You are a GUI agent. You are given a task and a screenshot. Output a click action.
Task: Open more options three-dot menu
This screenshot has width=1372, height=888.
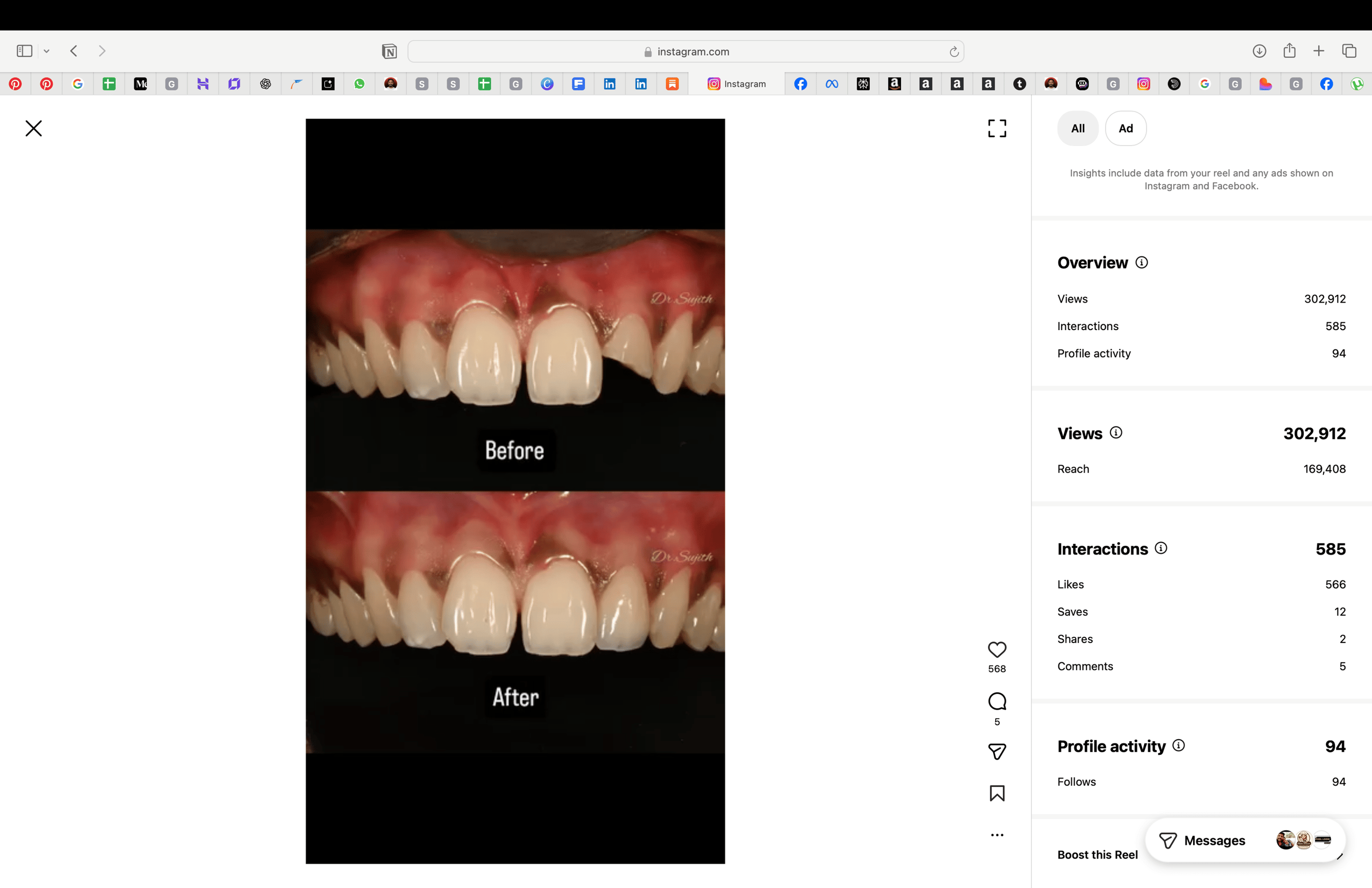tap(997, 835)
